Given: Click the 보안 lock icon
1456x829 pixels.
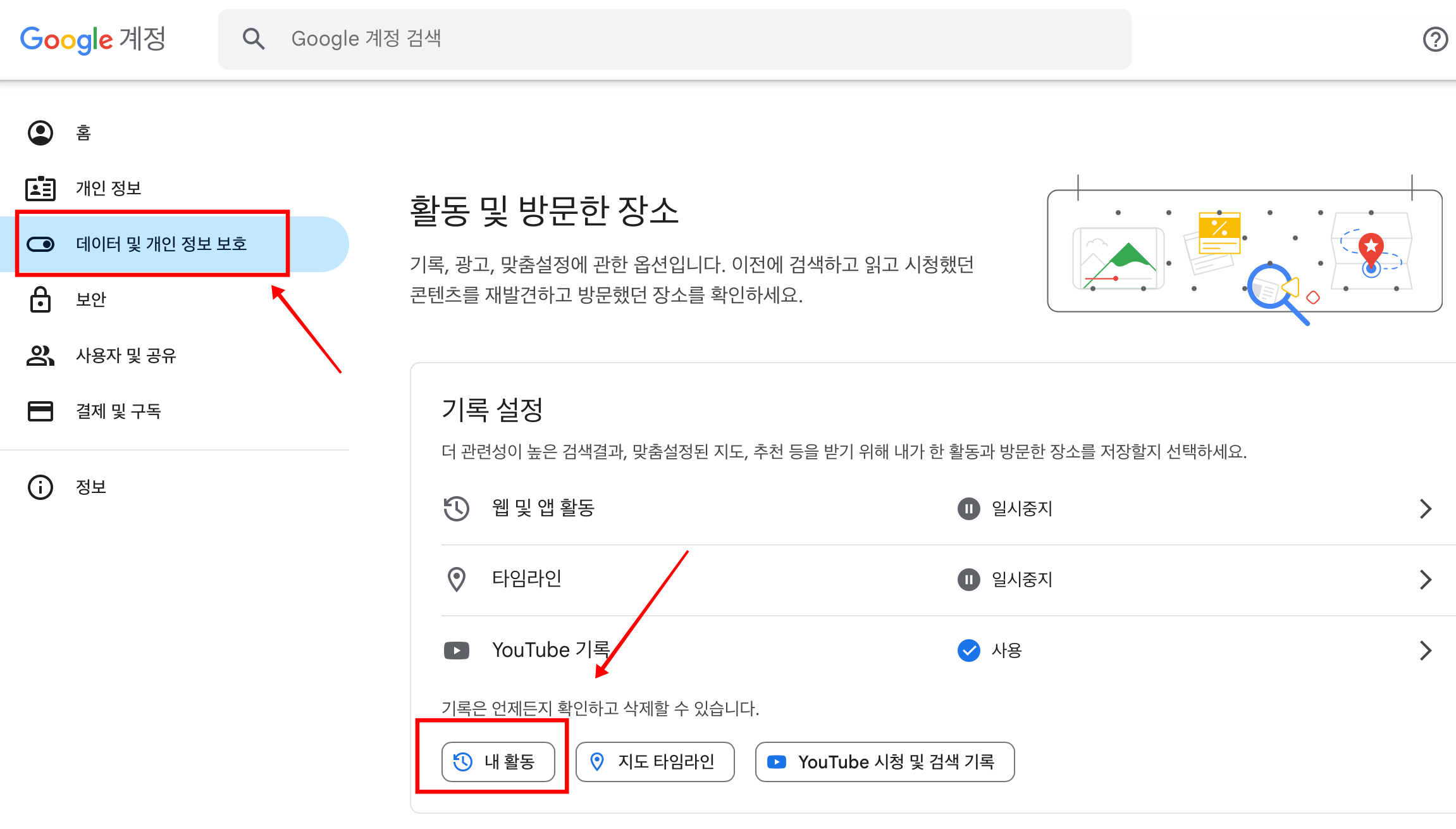Looking at the screenshot, I should tap(40, 299).
